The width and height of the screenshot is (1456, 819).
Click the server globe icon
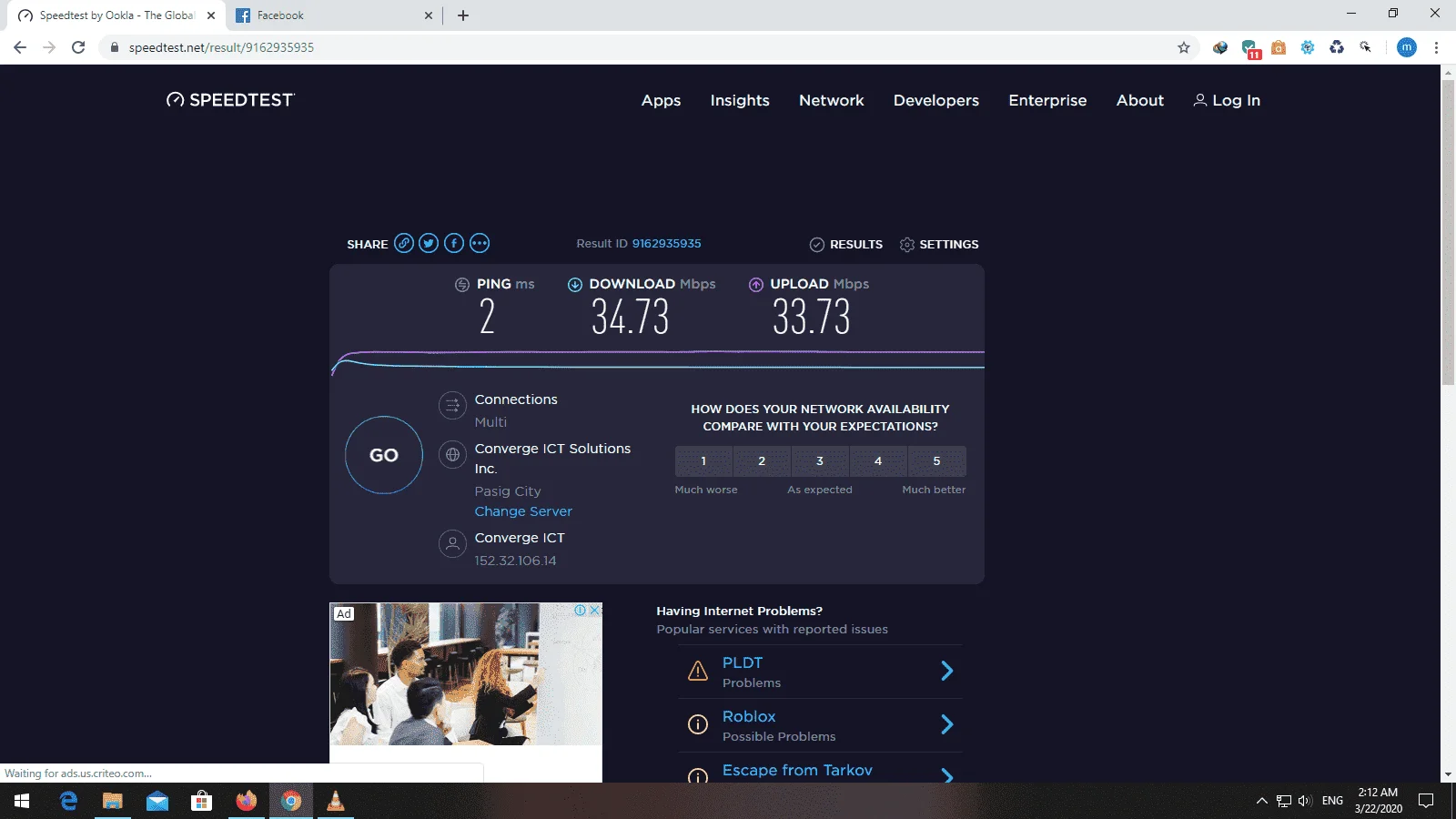tap(452, 454)
